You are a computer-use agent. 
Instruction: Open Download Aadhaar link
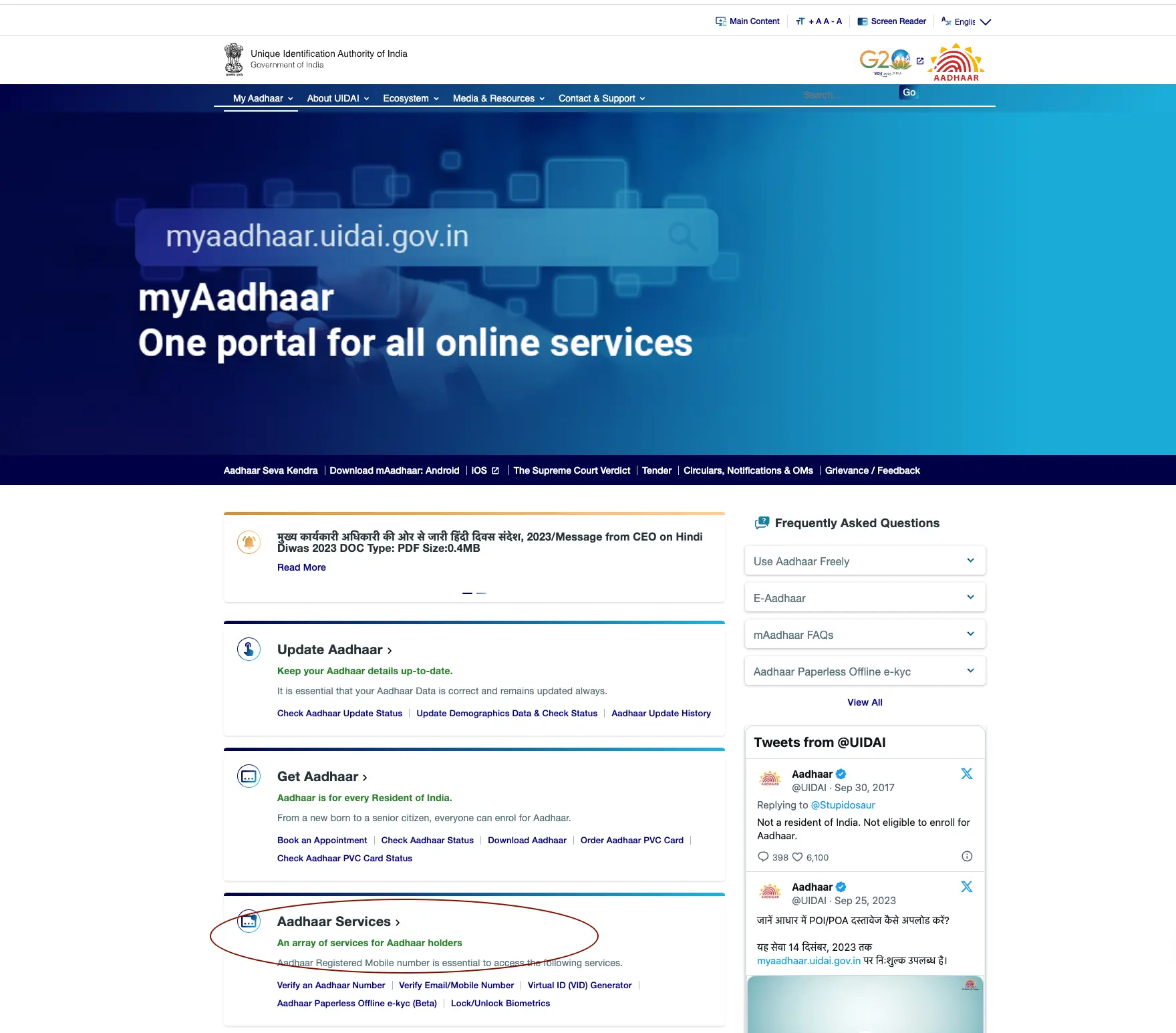pyautogui.click(x=527, y=841)
